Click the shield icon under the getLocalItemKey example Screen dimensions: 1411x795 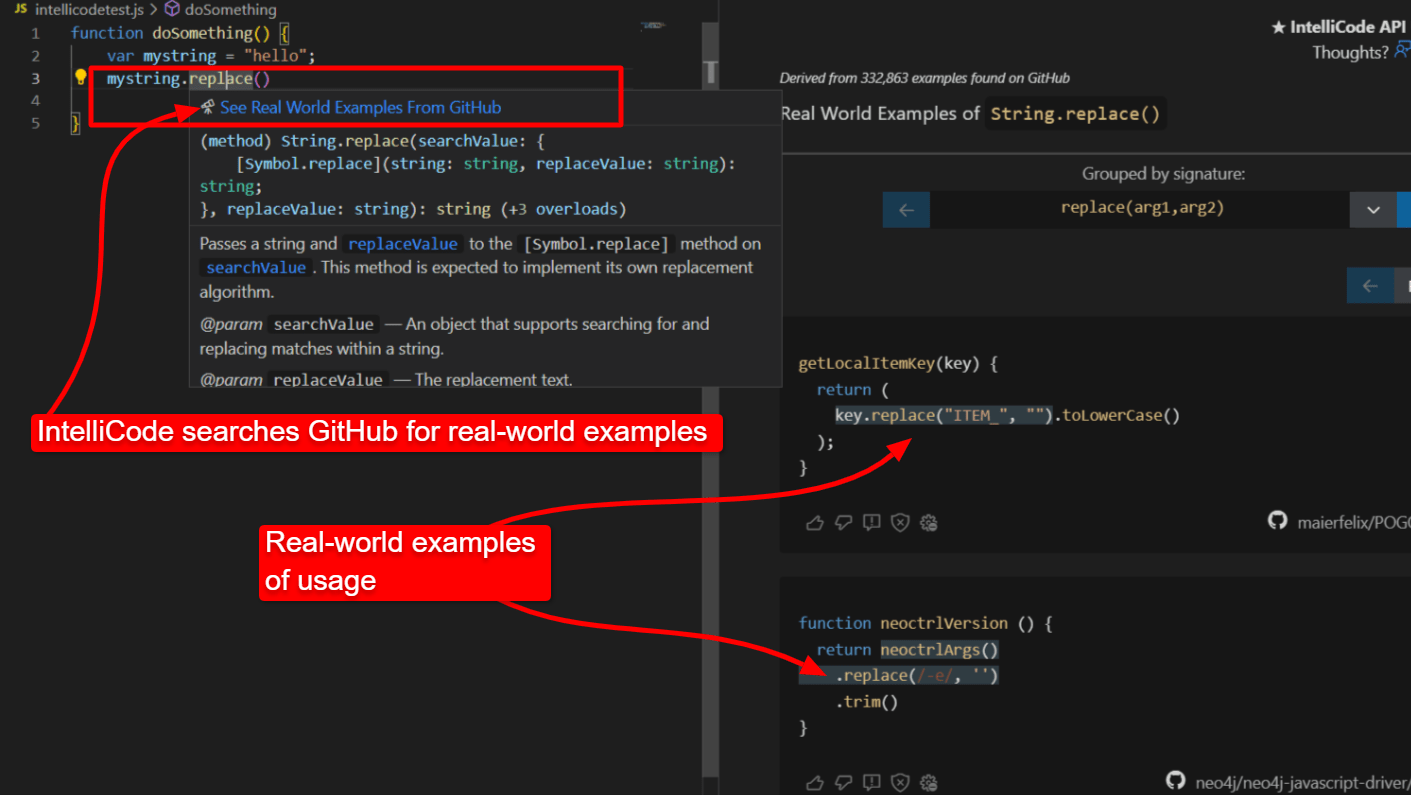(x=900, y=522)
